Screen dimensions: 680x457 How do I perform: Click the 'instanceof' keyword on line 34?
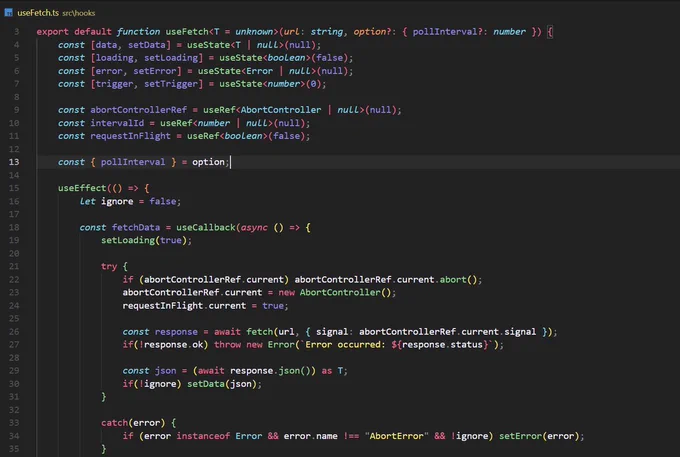(x=203, y=436)
